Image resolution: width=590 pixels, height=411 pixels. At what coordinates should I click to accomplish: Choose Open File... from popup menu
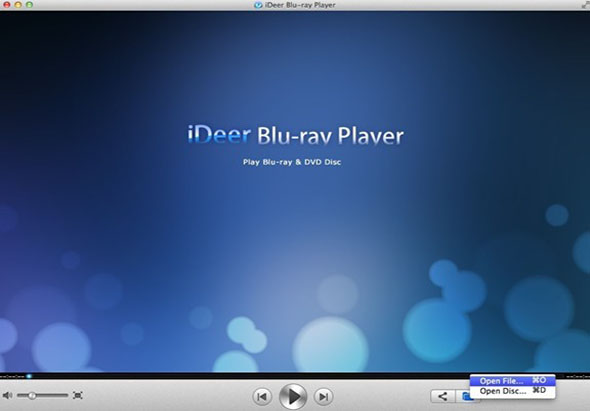point(512,381)
